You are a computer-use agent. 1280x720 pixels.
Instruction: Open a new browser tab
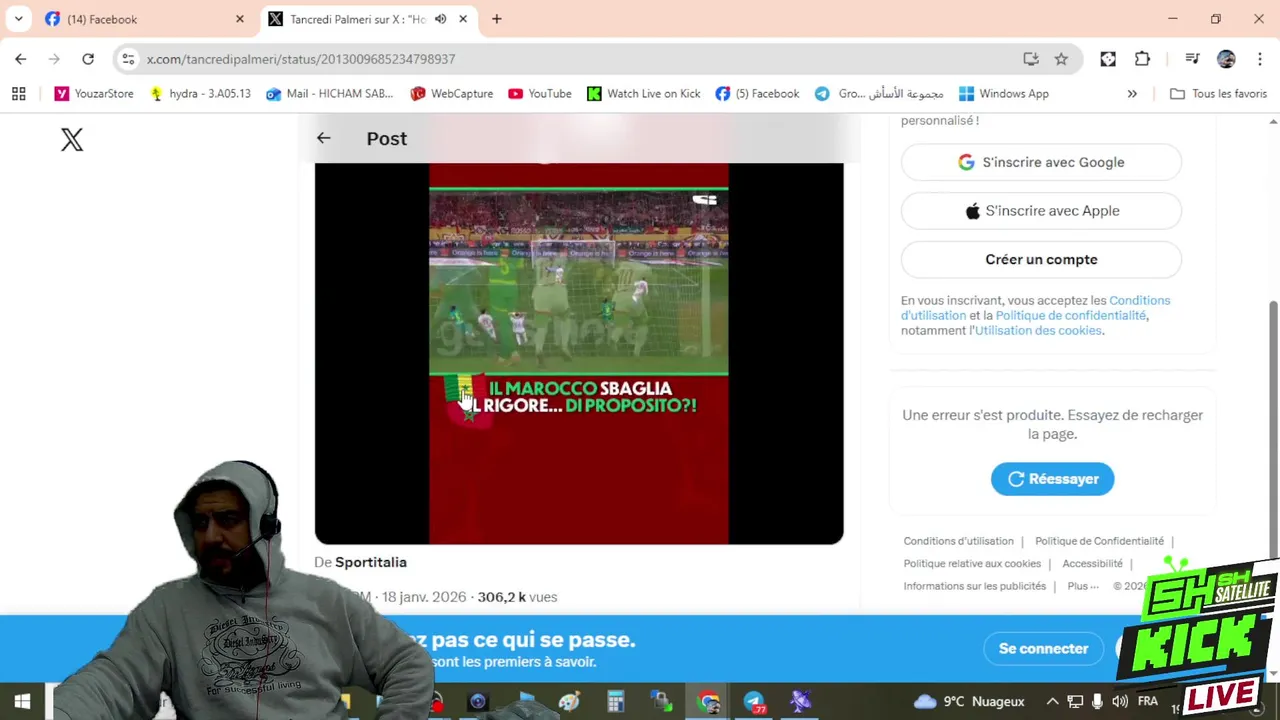(x=496, y=19)
